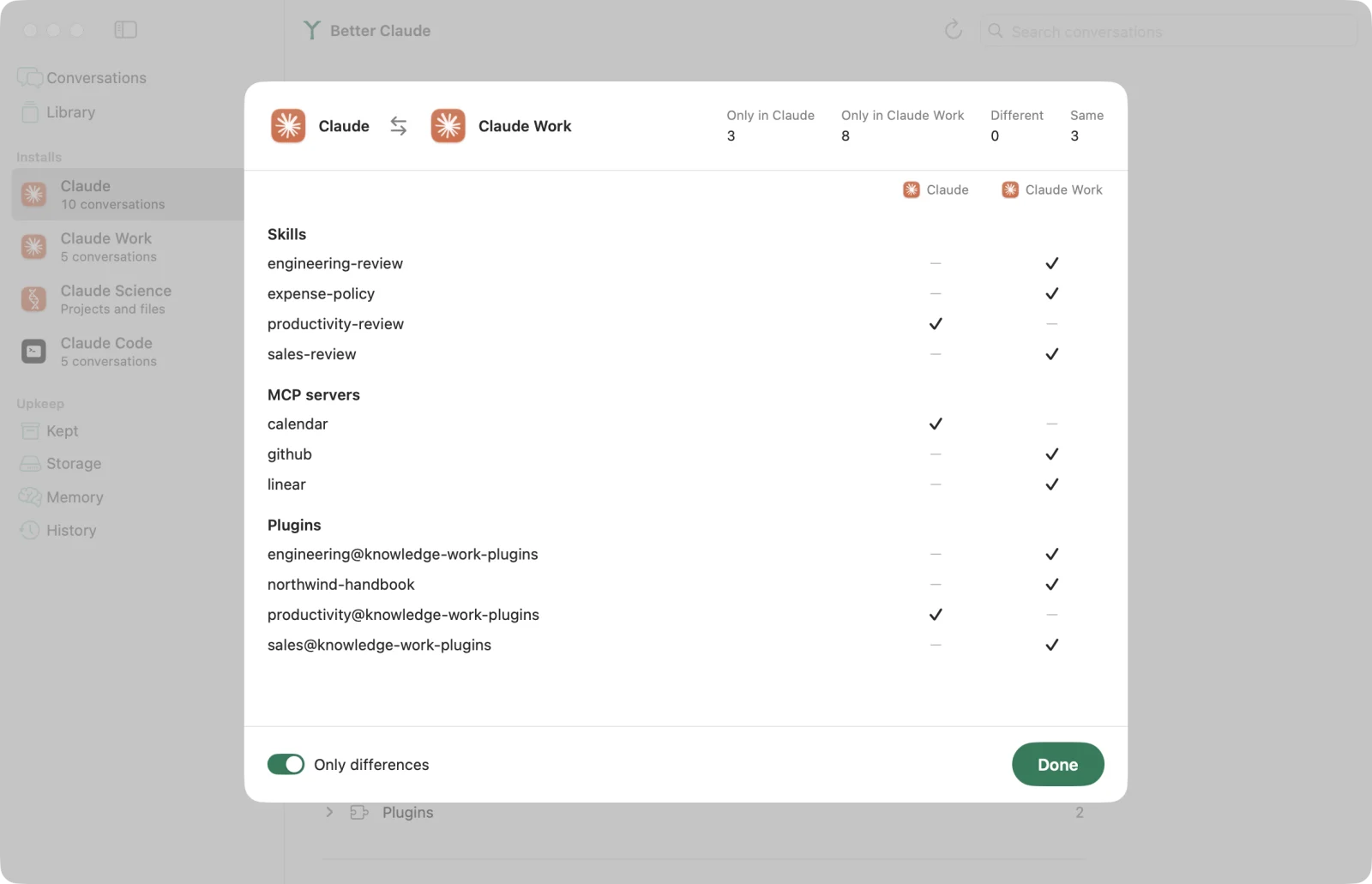
Task: Select the "engineering-review" skill row label
Action: (335, 264)
